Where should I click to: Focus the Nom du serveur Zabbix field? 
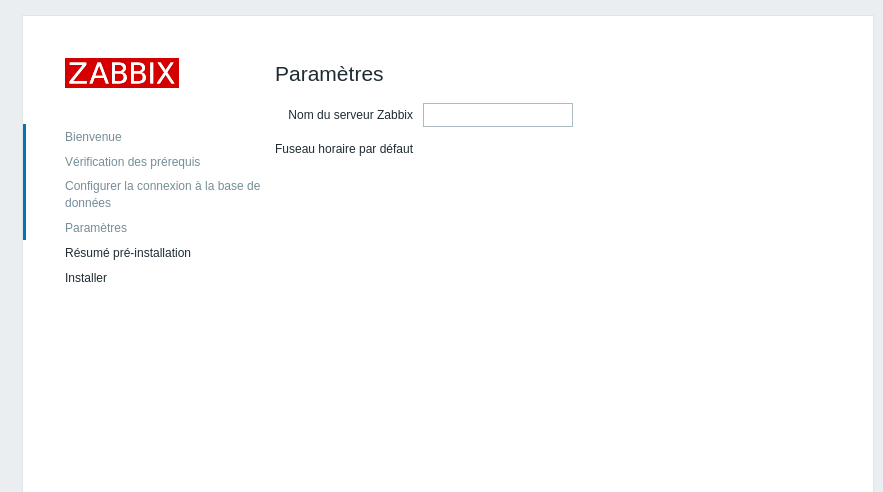pos(498,115)
